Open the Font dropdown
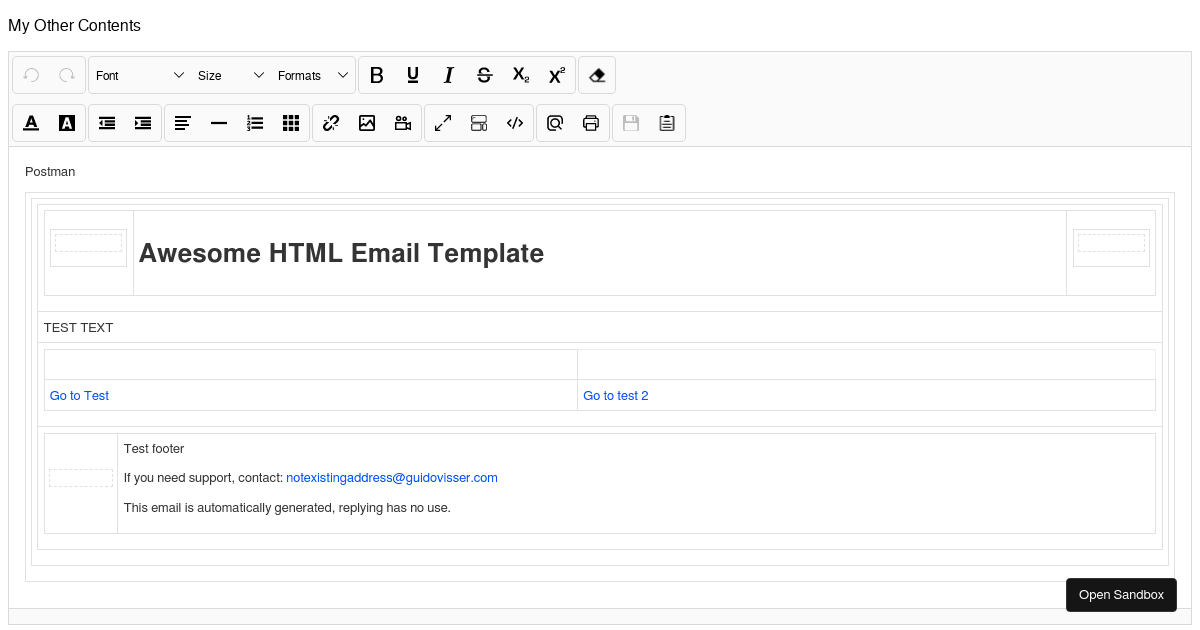 [138, 75]
